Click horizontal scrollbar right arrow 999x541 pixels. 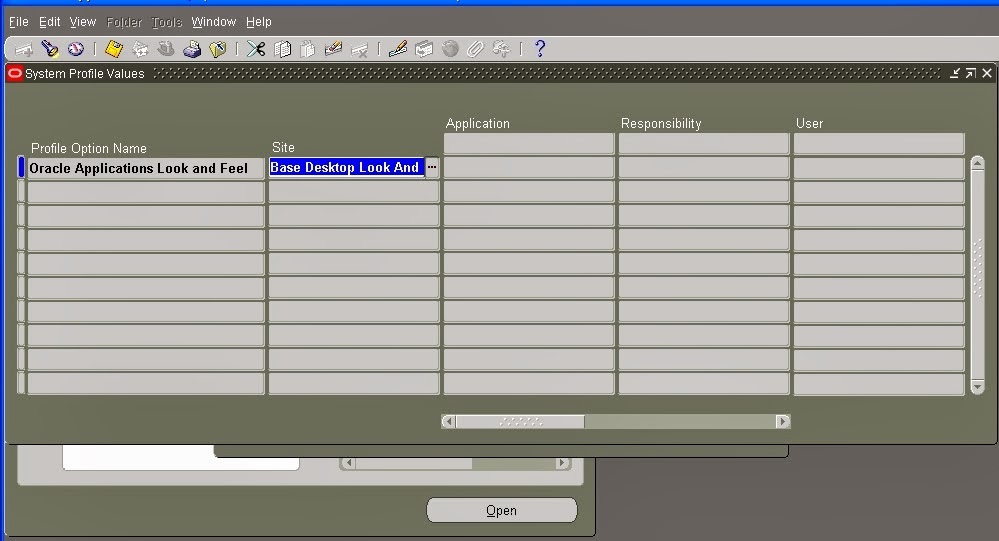pyautogui.click(x=783, y=421)
